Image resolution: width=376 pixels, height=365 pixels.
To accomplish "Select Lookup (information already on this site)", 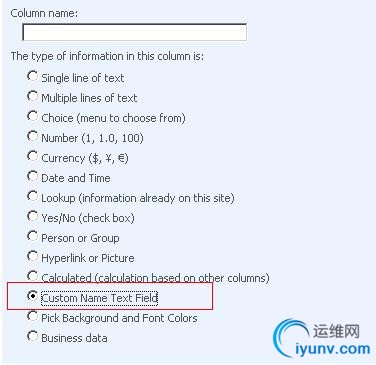I will (x=32, y=196).
